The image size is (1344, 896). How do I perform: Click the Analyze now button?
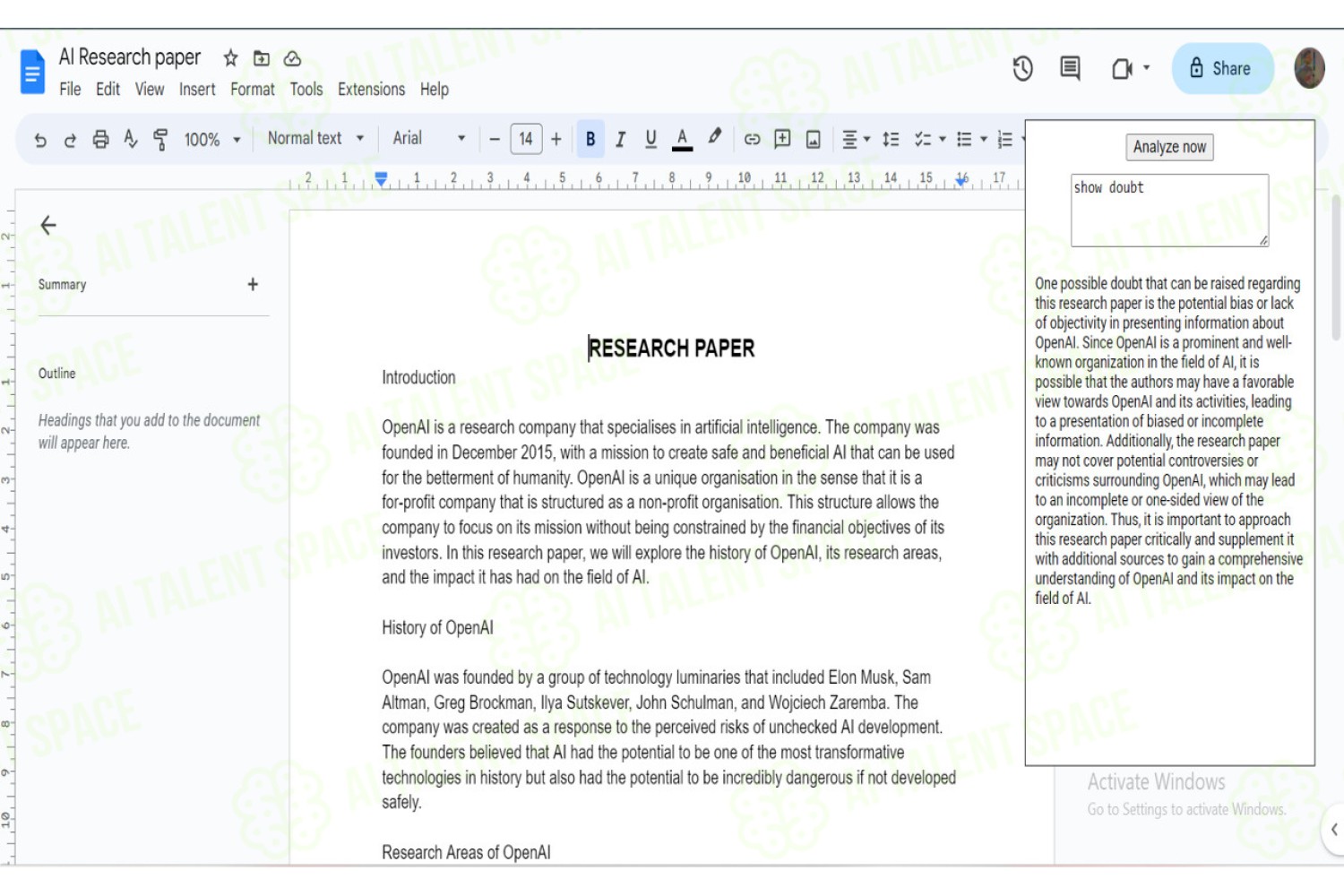click(1169, 147)
